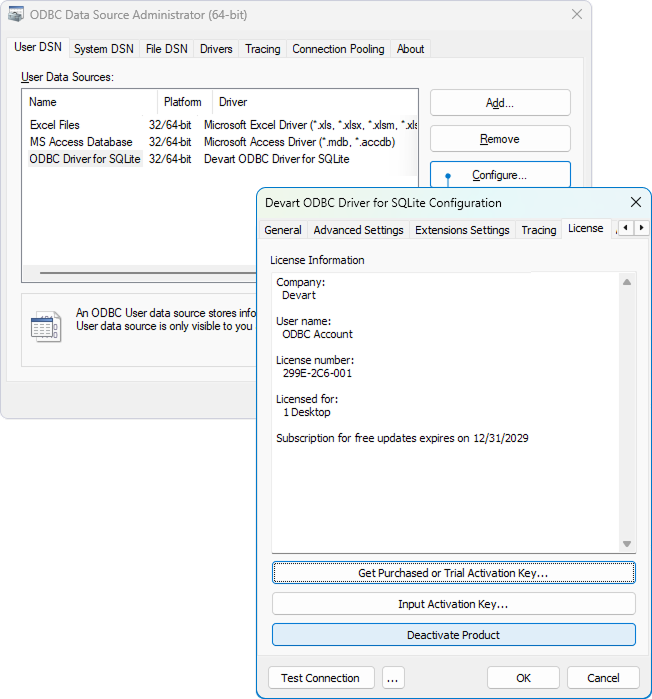Click the Platform column header

pos(183,102)
